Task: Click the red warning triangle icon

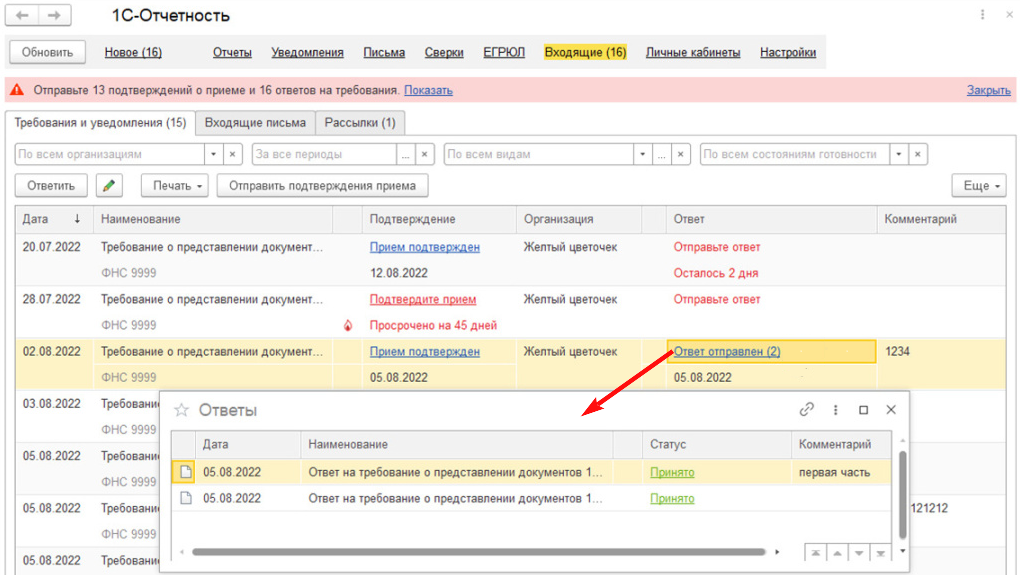Action: click(17, 90)
